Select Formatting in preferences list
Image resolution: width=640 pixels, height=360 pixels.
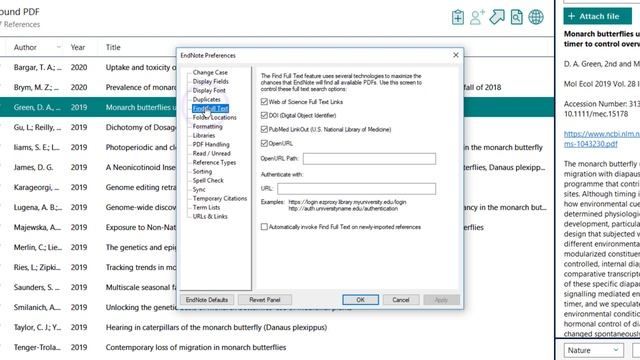(207, 126)
